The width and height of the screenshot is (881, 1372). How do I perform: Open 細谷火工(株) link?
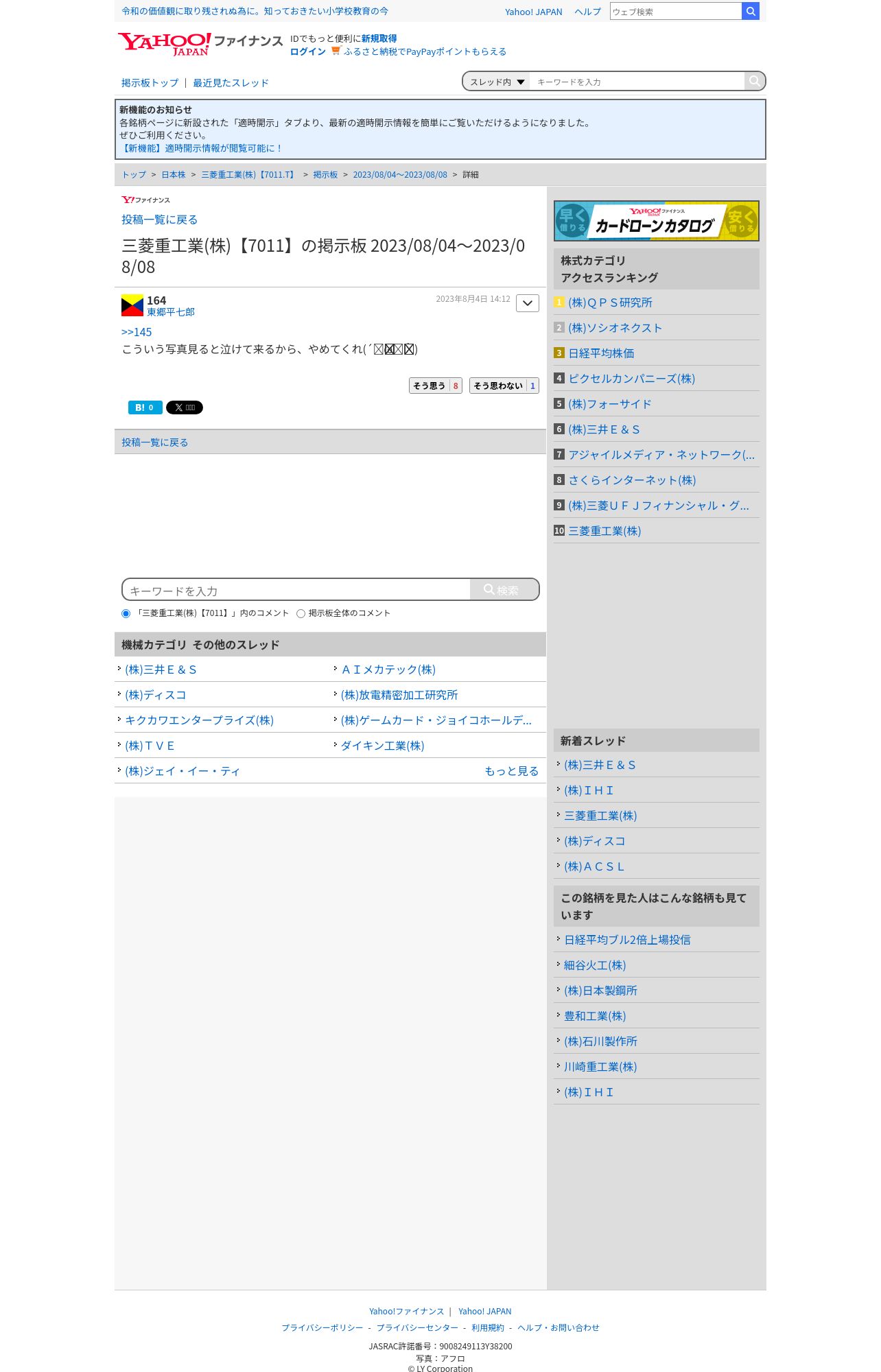[x=595, y=965]
